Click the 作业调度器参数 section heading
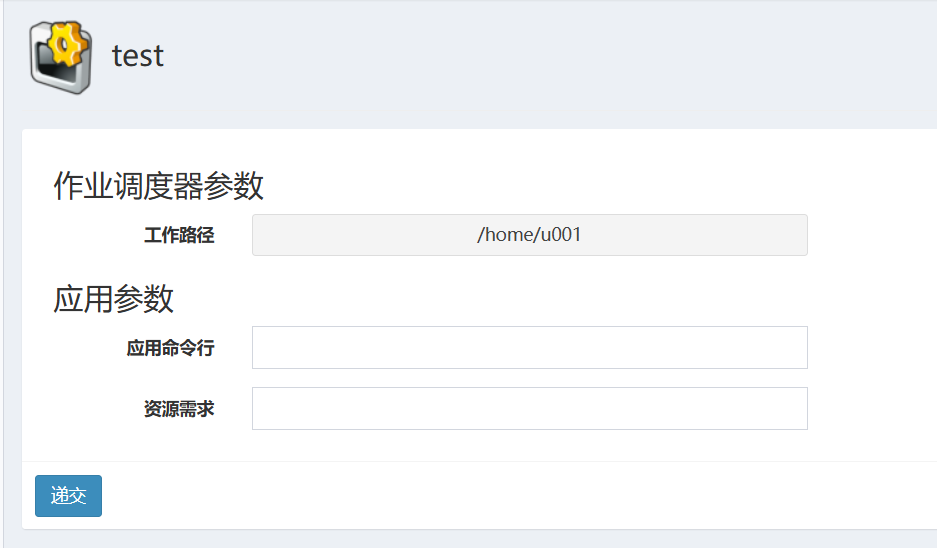 (x=158, y=186)
